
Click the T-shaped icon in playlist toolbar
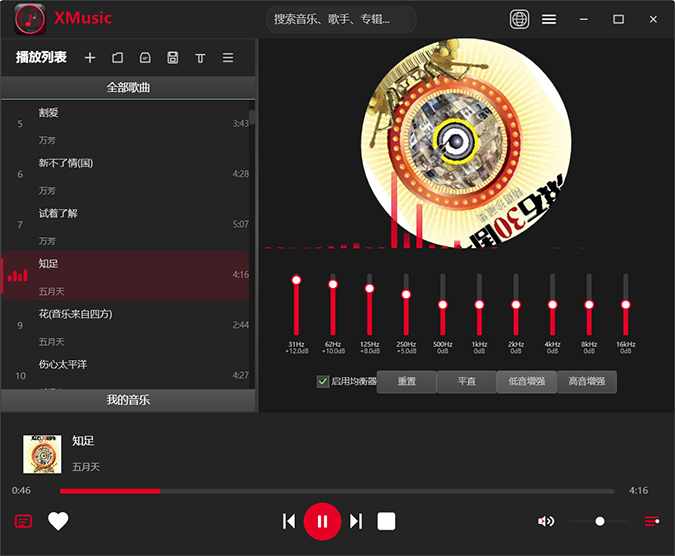point(200,58)
